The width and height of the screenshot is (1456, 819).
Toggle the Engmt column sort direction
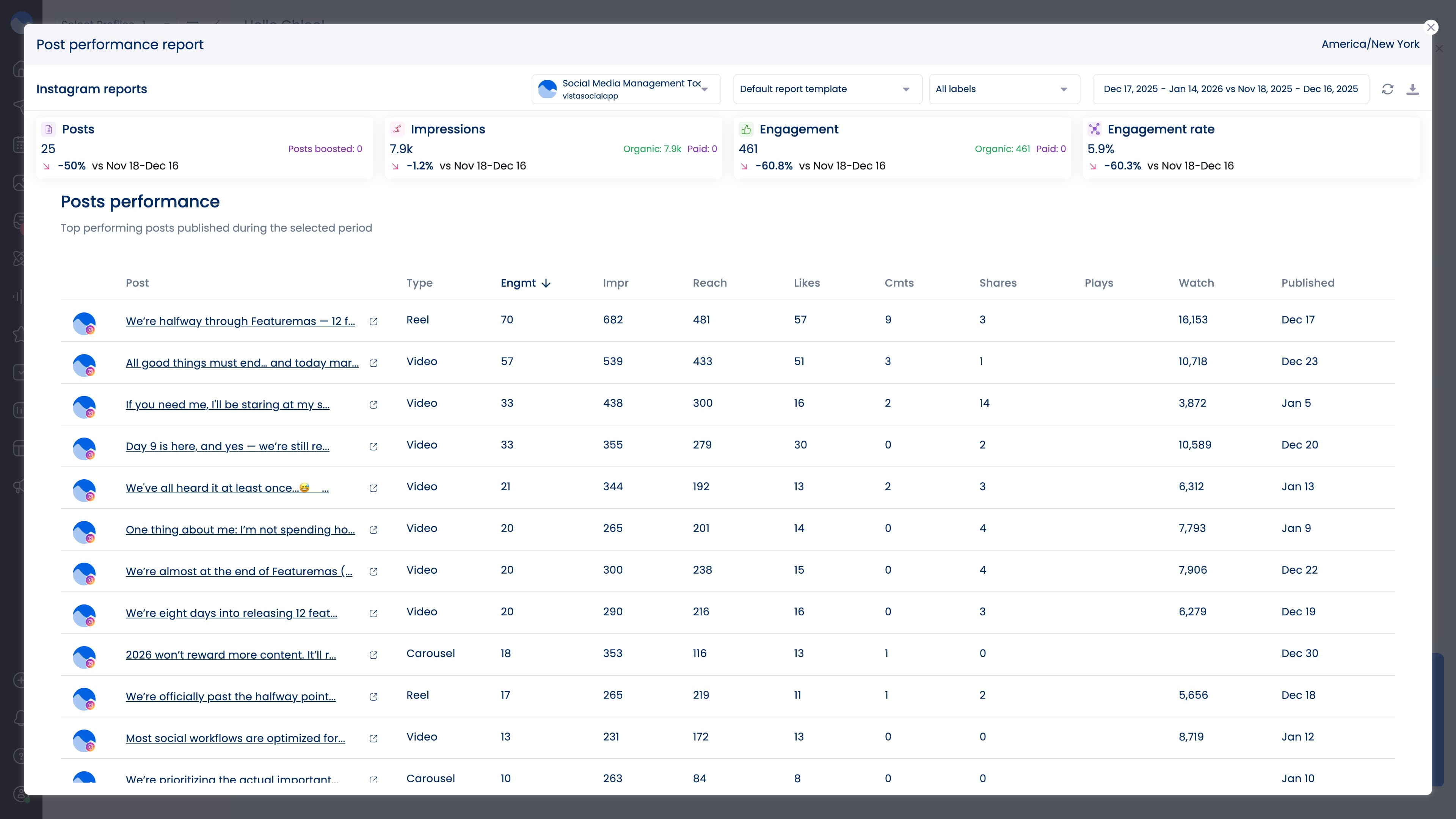pyautogui.click(x=525, y=283)
